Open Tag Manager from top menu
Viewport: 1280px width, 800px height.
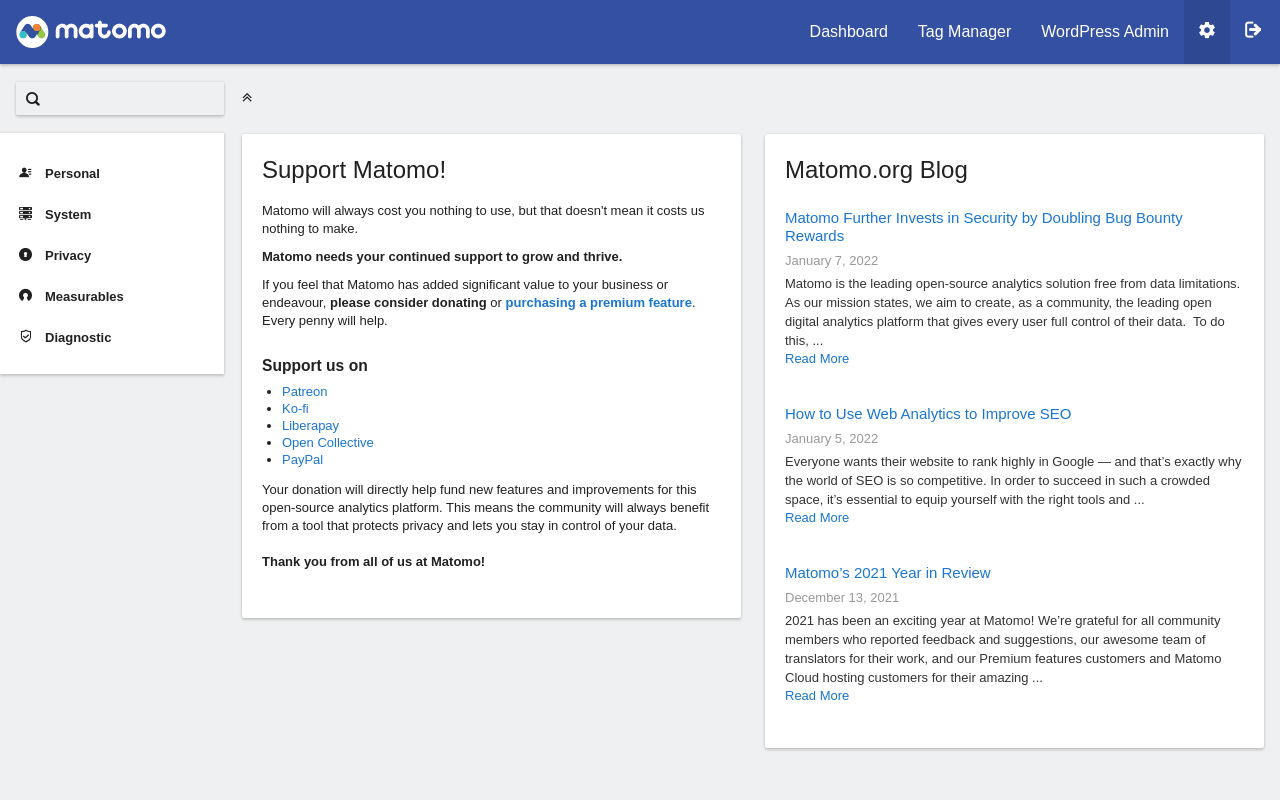point(964,32)
